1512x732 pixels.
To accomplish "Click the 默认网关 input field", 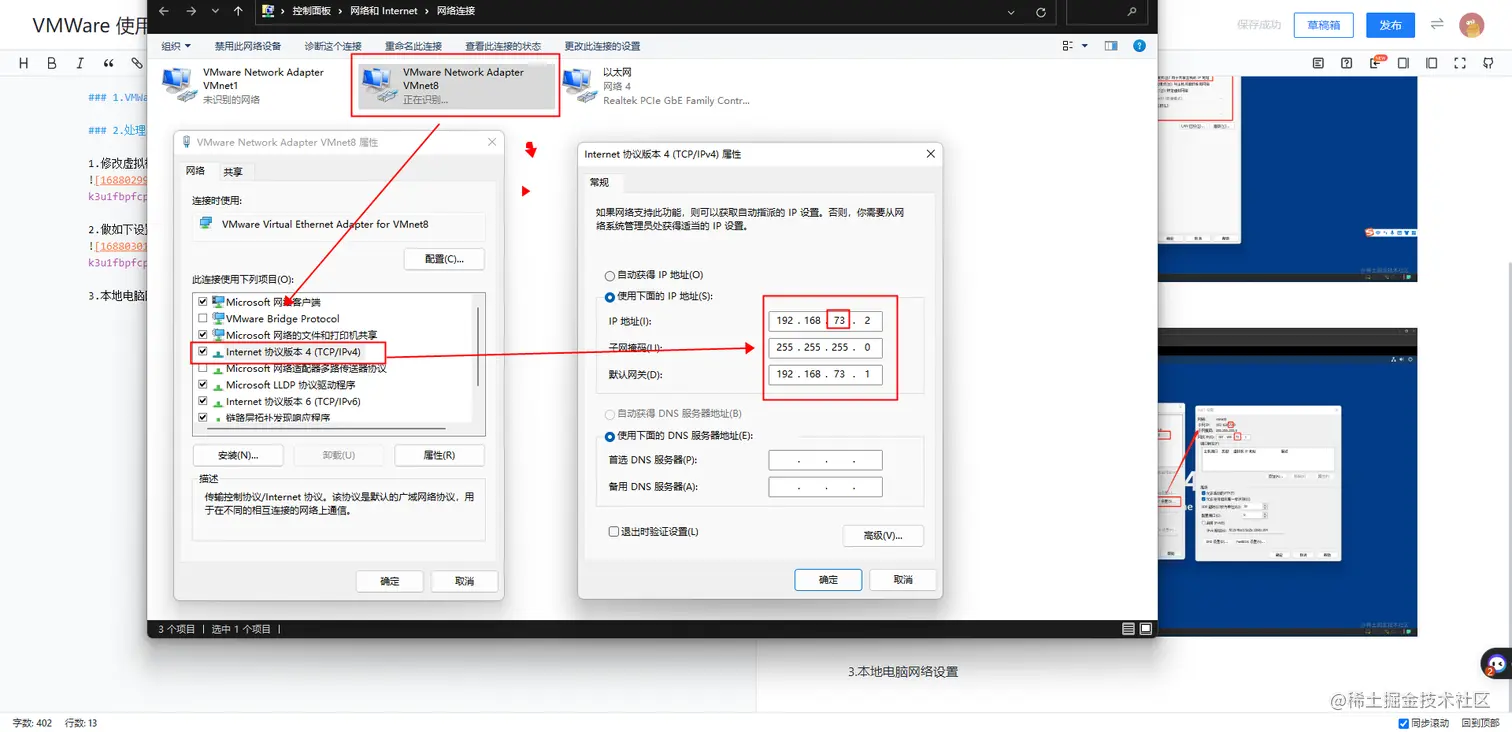I will coord(825,374).
